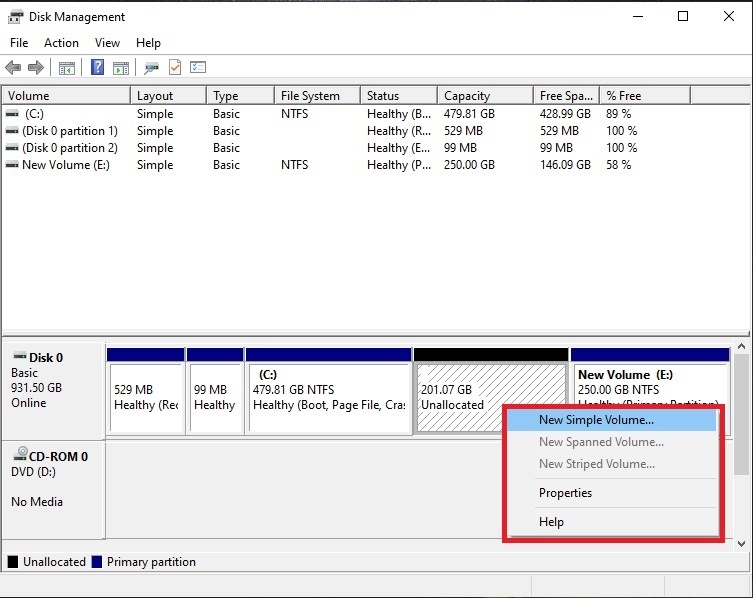Sort the list by the File System column header
The width and height of the screenshot is (753, 598).
(310, 96)
